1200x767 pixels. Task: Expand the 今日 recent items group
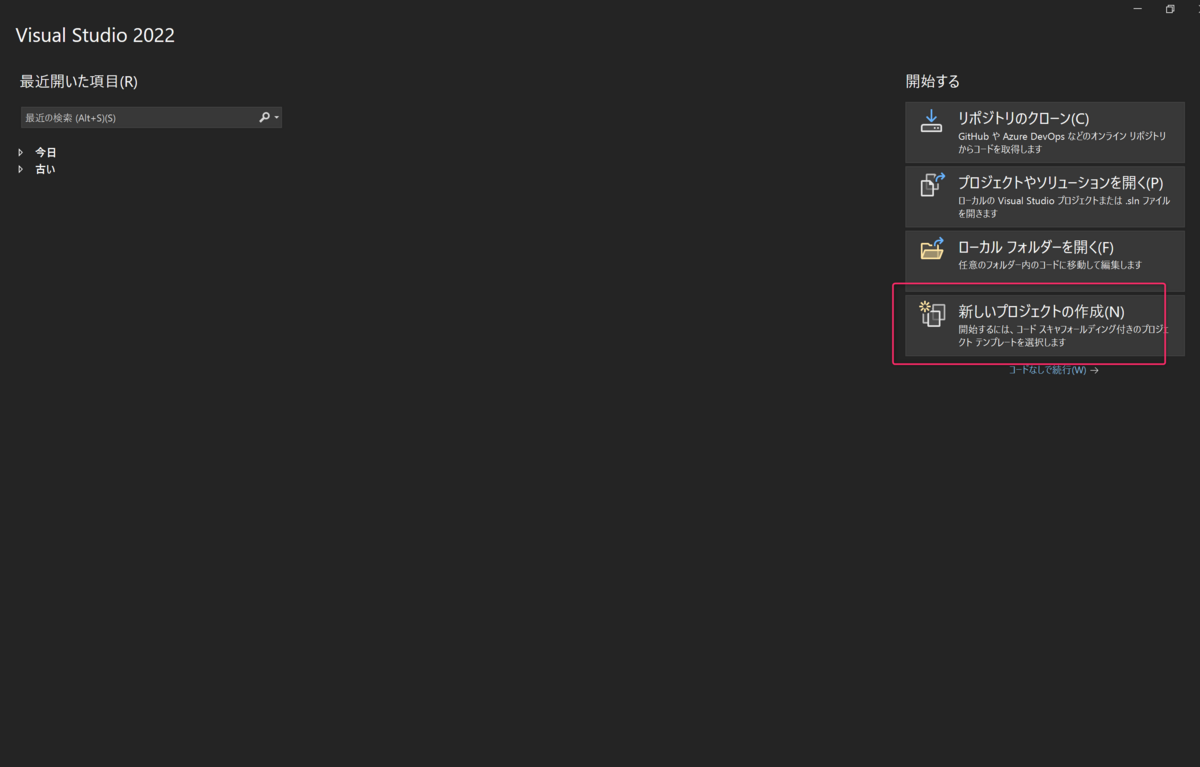[x=20, y=152]
